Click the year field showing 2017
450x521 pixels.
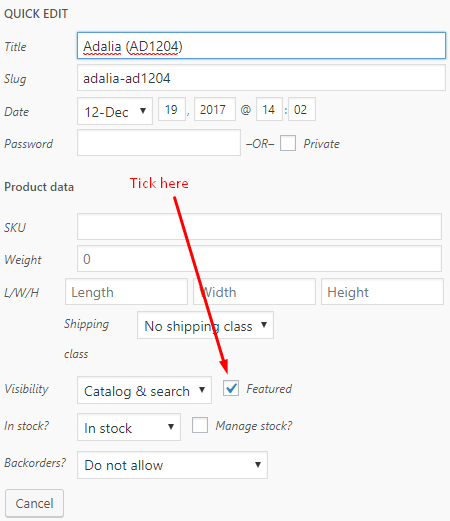point(215,109)
